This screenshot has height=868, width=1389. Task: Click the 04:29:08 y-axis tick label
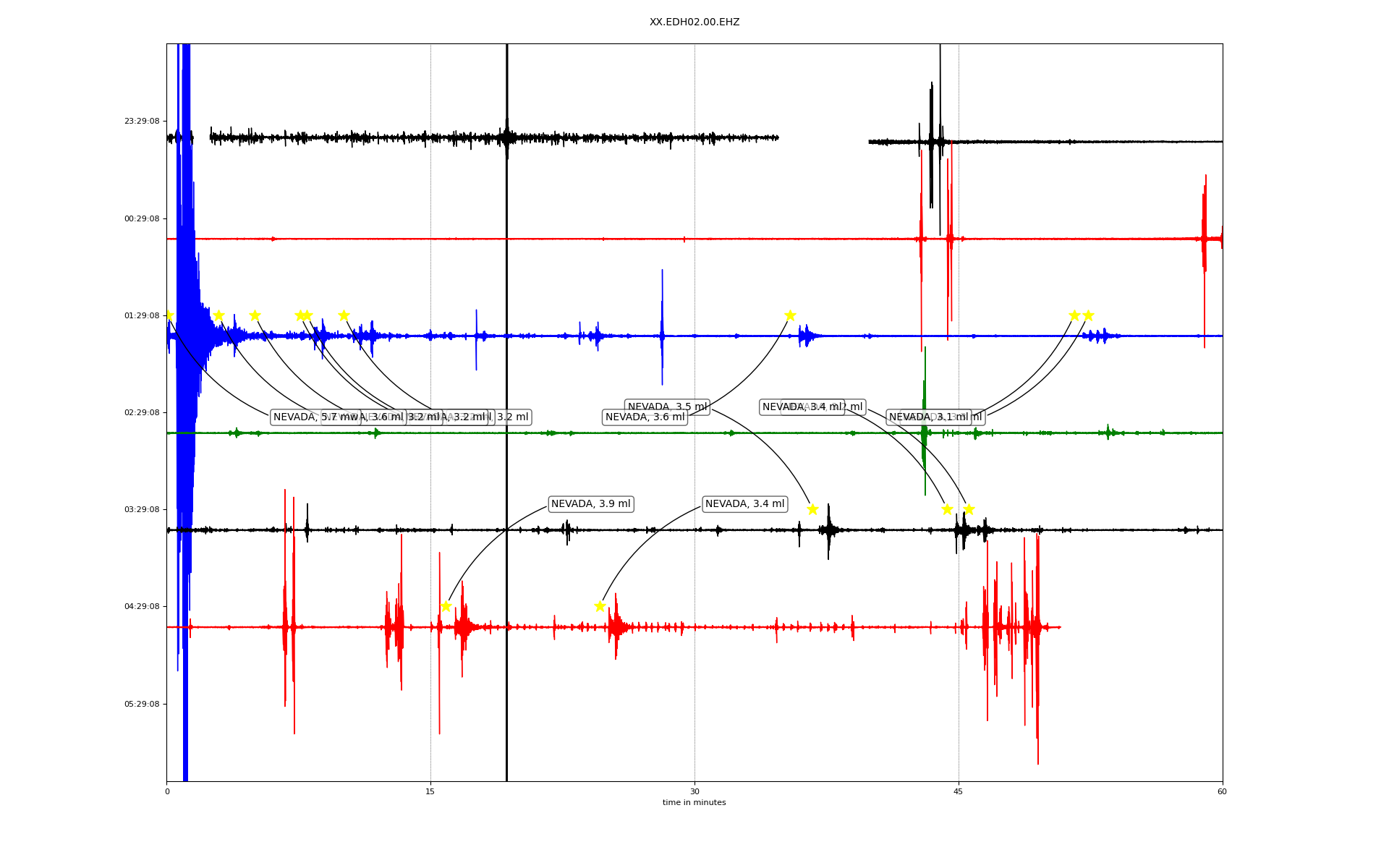pyautogui.click(x=142, y=607)
